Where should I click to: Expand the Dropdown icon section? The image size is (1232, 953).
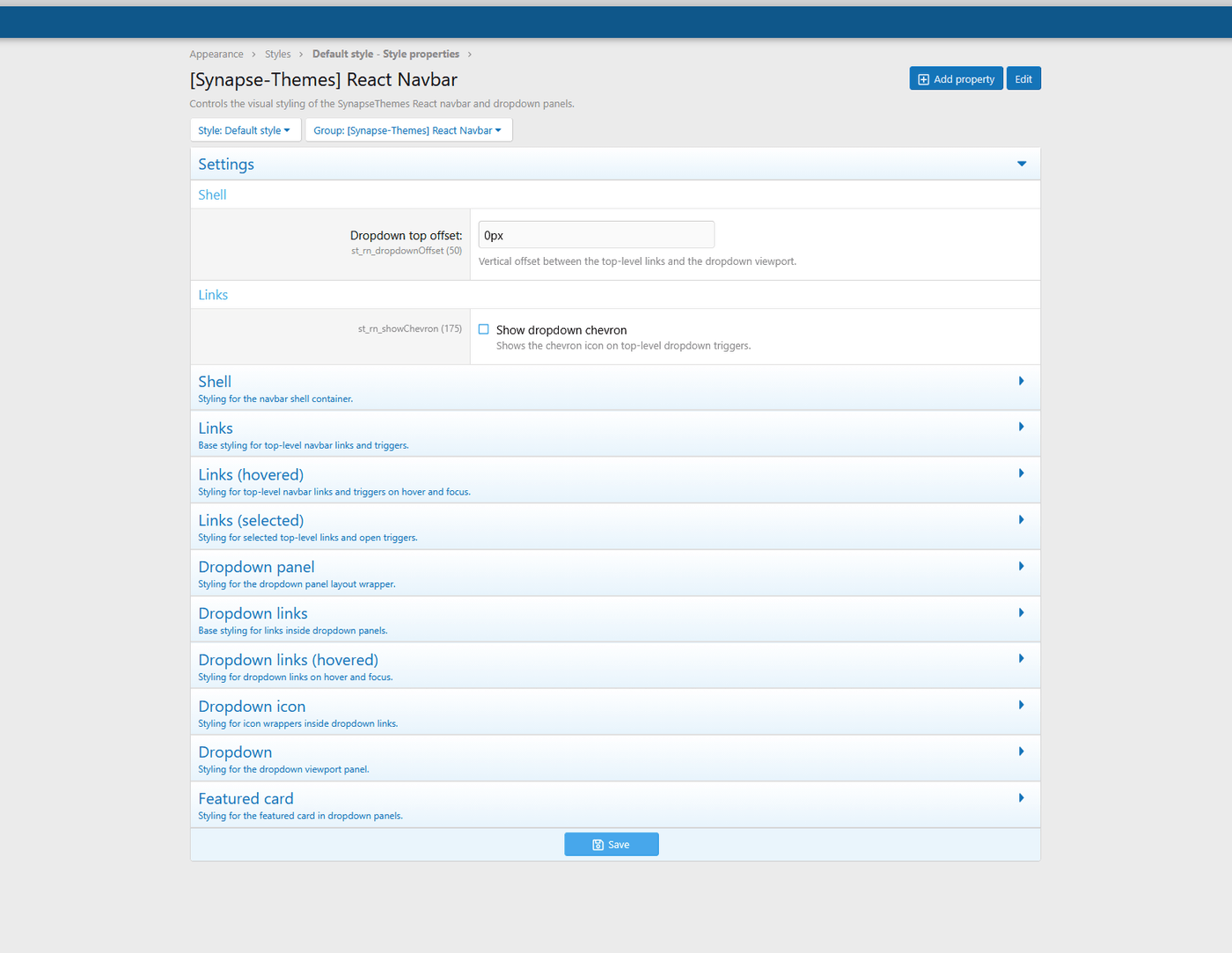[x=1021, y=706]
